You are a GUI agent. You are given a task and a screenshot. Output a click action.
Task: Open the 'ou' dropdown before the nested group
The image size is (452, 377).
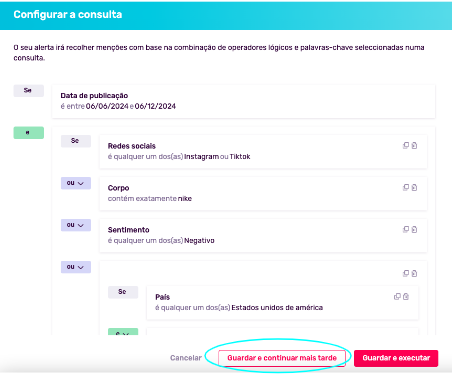click(x=76, y=267)
